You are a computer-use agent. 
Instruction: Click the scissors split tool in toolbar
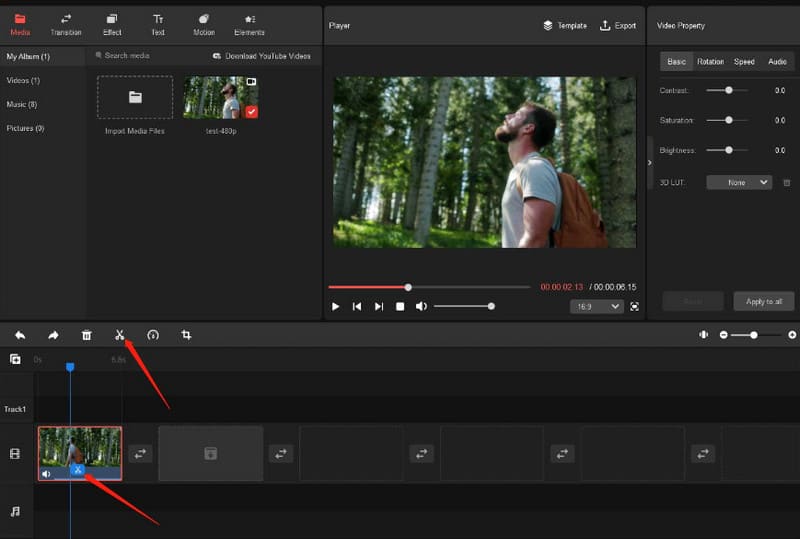click(120, 335)
